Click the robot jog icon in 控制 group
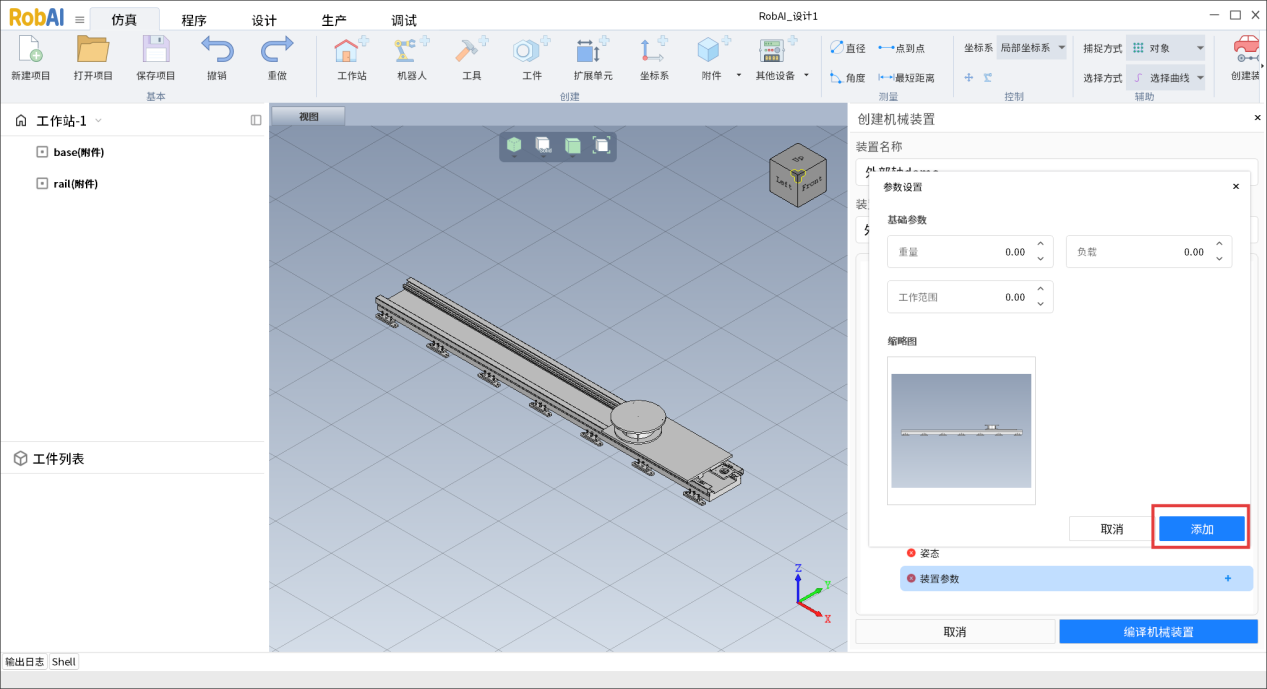This screenshot has height=689, width=1267. 988,77
